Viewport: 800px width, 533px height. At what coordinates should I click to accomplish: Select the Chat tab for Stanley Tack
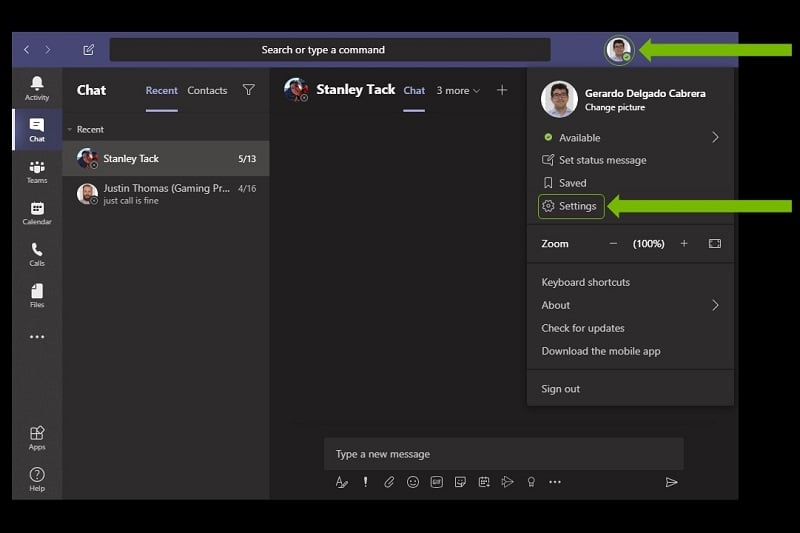coord(414,90)
